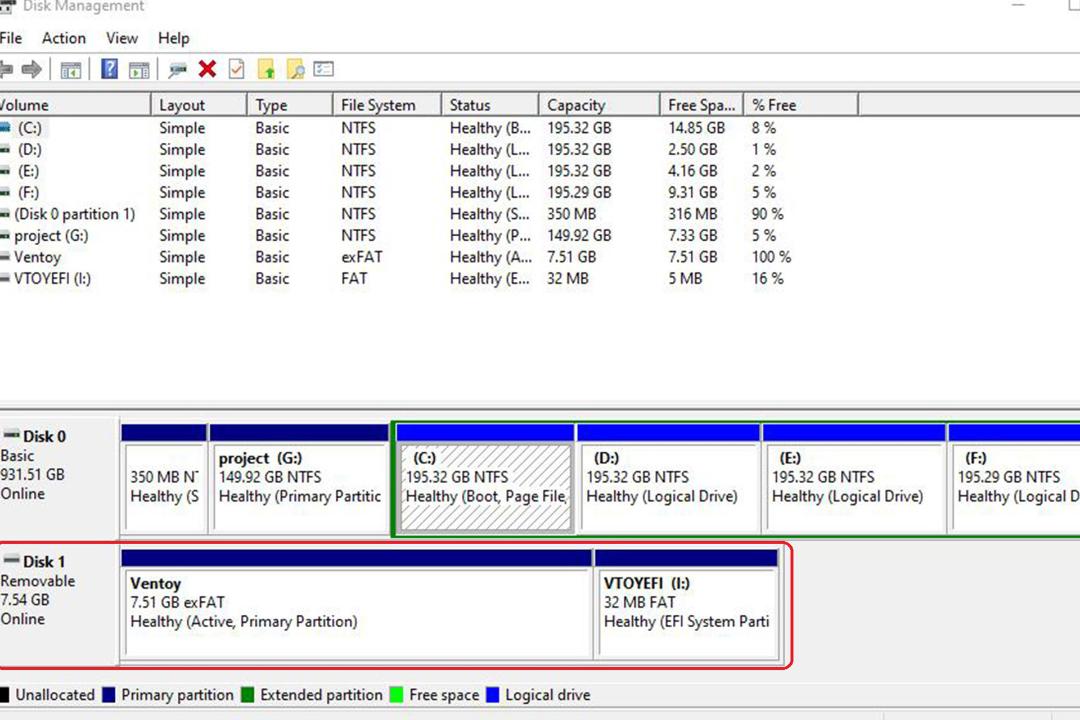
Task: Select the (Disk 0 partition 1) row
Action: pyautogui.click(x=429, y=214)
